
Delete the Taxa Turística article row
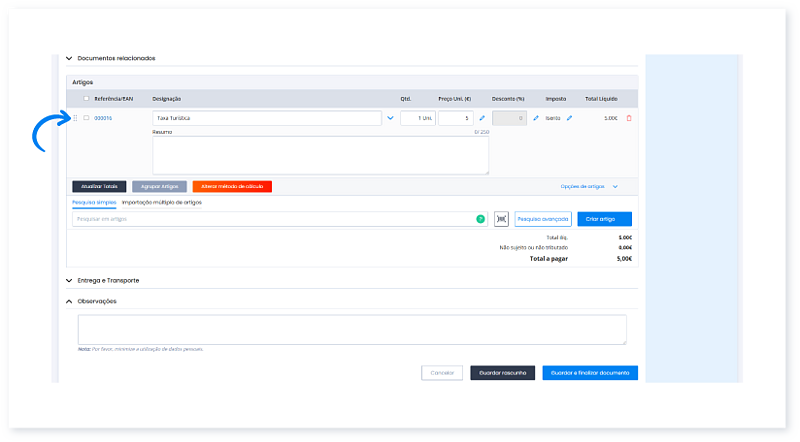[629, 118]
